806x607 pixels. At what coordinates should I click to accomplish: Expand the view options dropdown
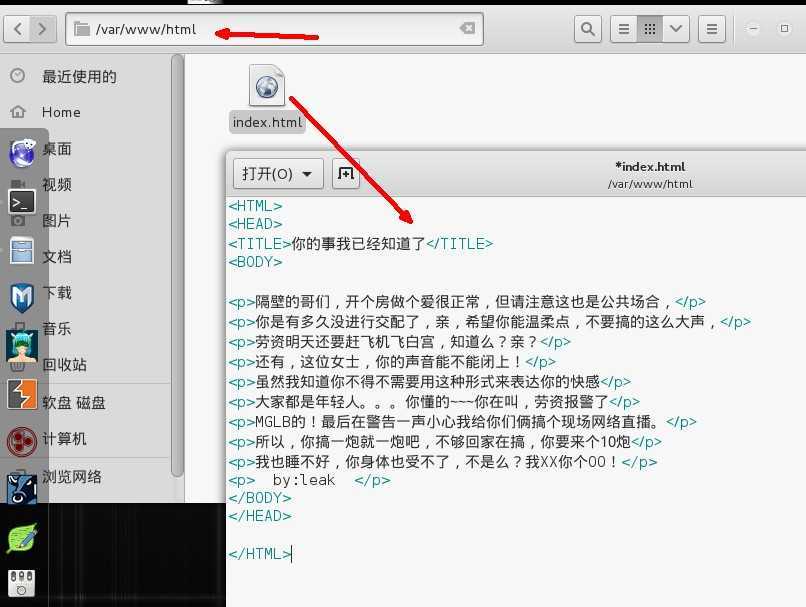676,29
